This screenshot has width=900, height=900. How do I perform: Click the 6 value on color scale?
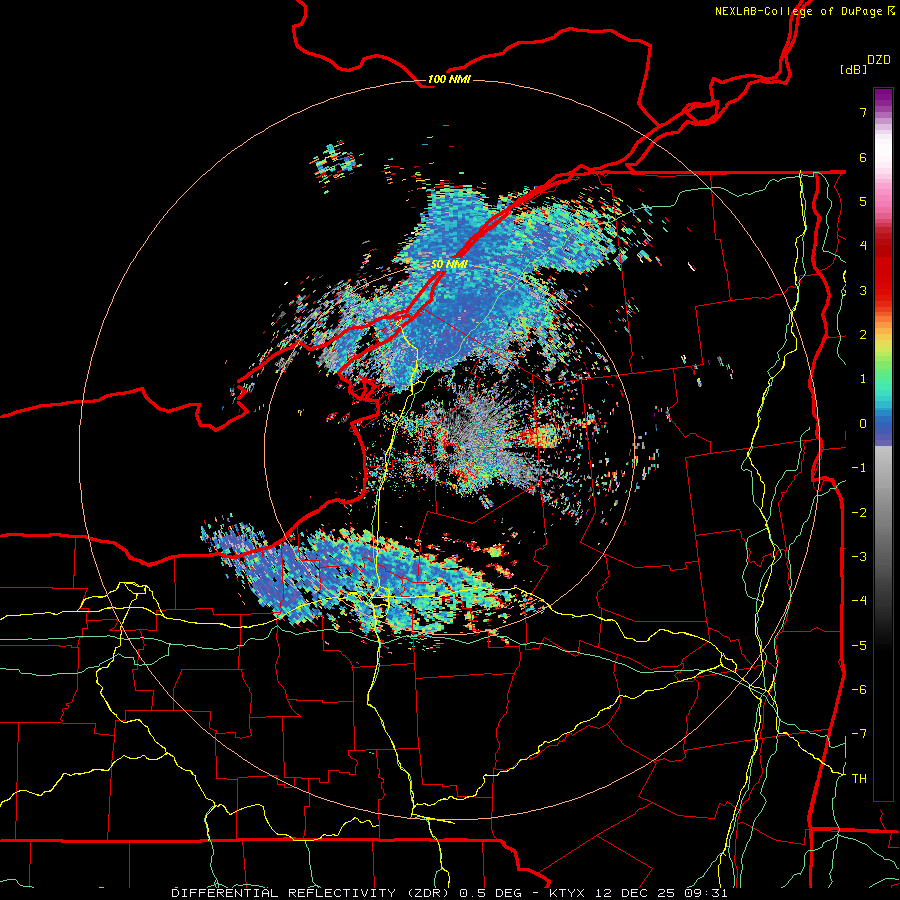(x=863, y=157)
